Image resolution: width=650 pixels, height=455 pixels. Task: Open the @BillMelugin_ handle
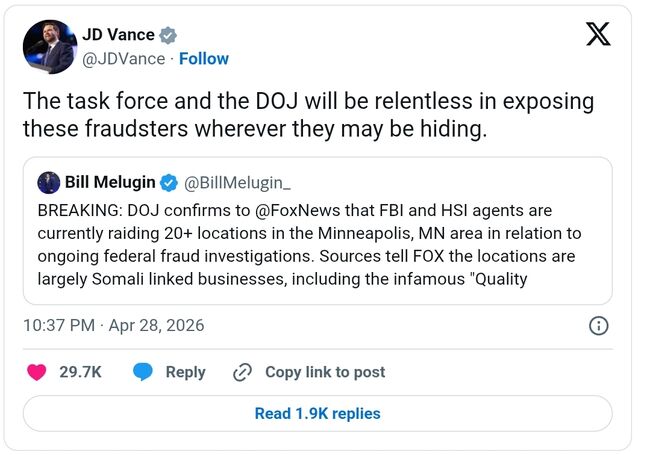[237, 182]
